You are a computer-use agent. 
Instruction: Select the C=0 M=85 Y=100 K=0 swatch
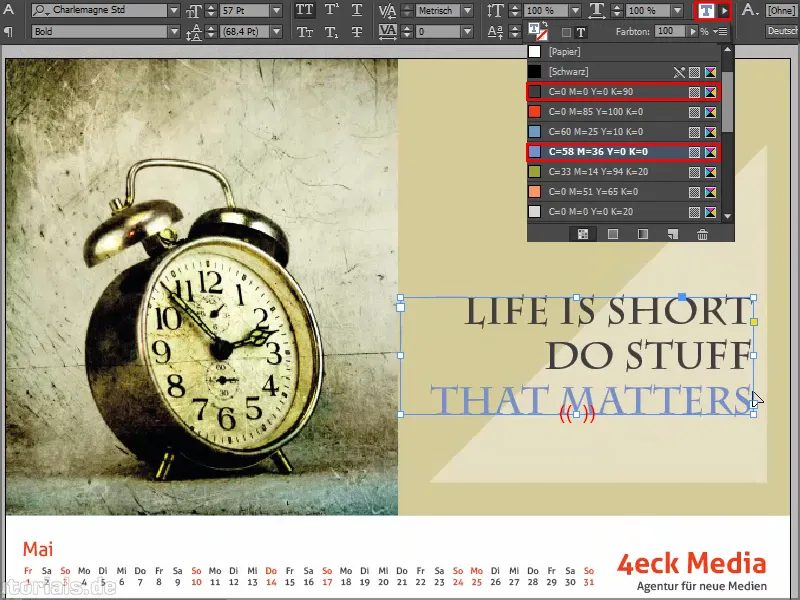point(623,112)
